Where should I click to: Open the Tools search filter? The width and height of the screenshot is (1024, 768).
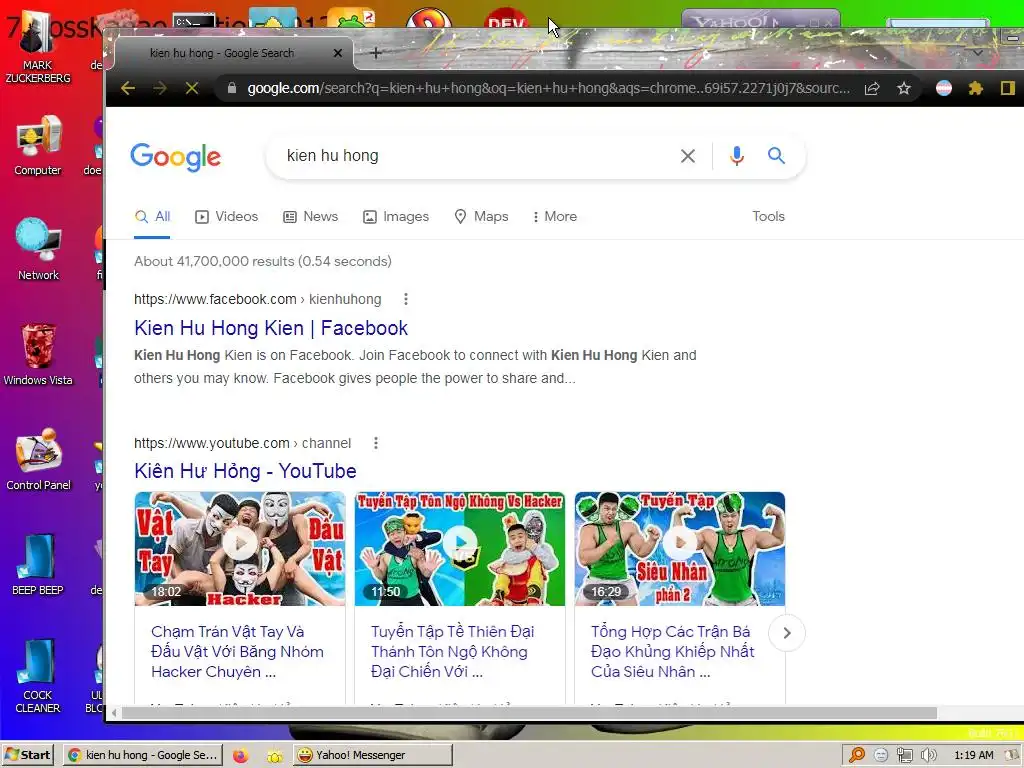[x=768, y=217]
